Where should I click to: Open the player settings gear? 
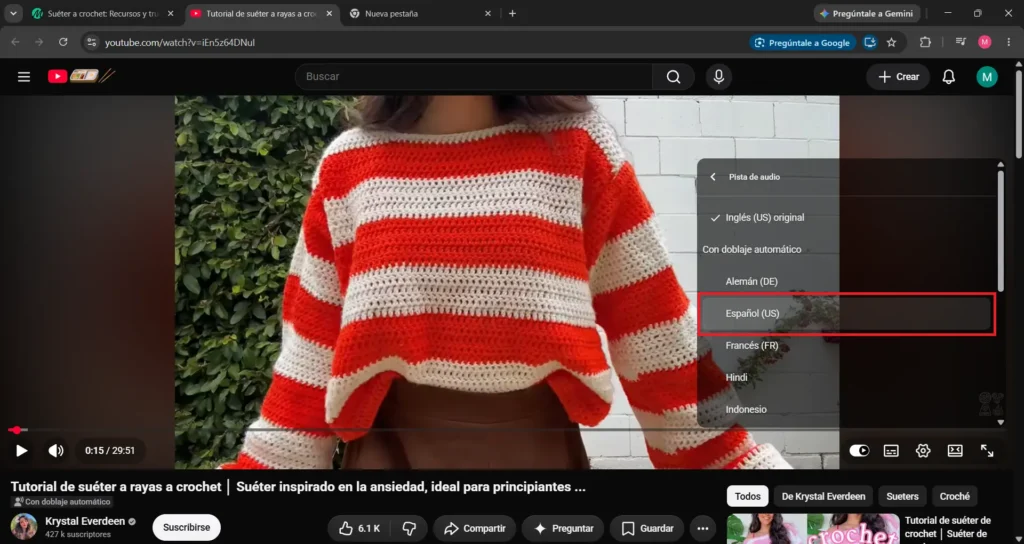(923, 451)
